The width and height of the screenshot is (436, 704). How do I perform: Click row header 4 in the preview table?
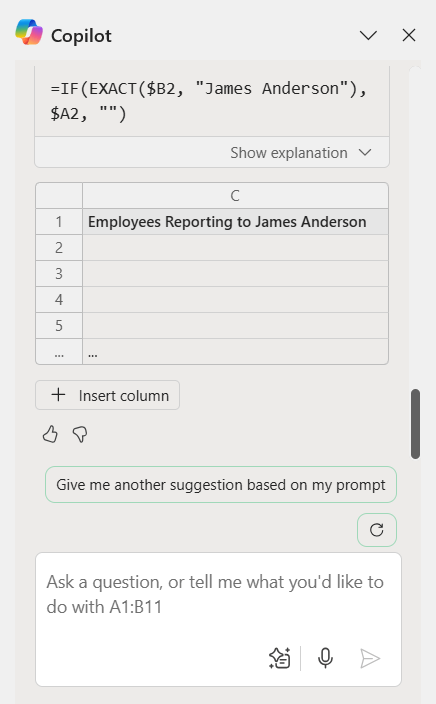(59, 300)
